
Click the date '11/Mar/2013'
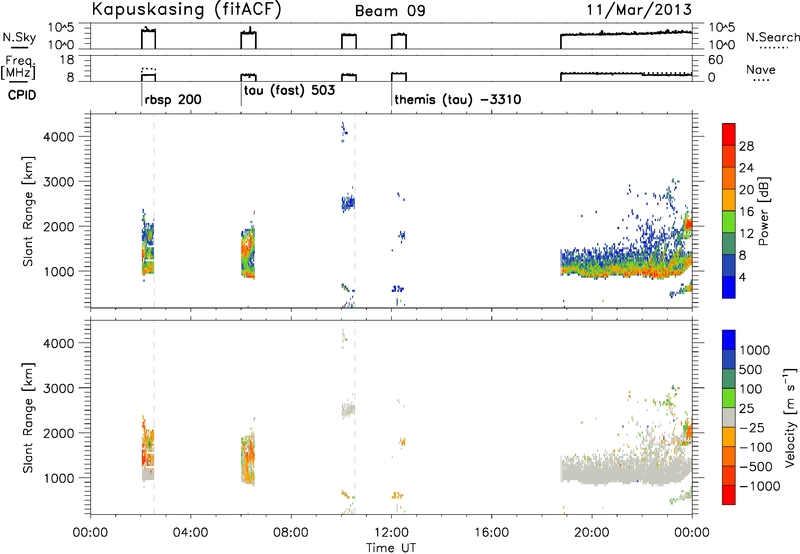[x=639, y=9]
